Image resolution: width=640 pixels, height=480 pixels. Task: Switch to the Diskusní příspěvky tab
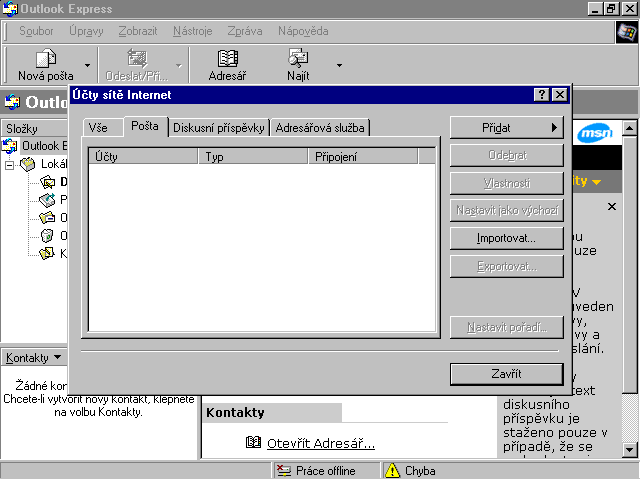[x=219, y=128]
